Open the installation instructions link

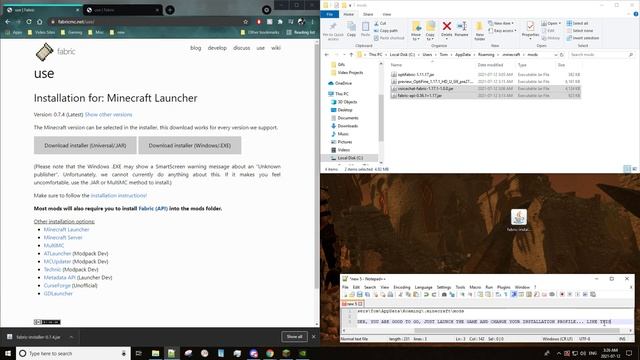point(118,196)
